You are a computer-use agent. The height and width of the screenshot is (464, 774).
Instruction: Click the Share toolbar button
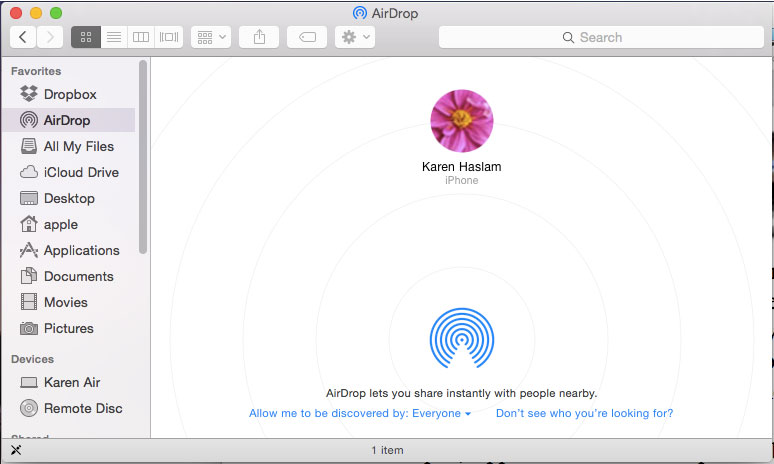coord(259,37)
